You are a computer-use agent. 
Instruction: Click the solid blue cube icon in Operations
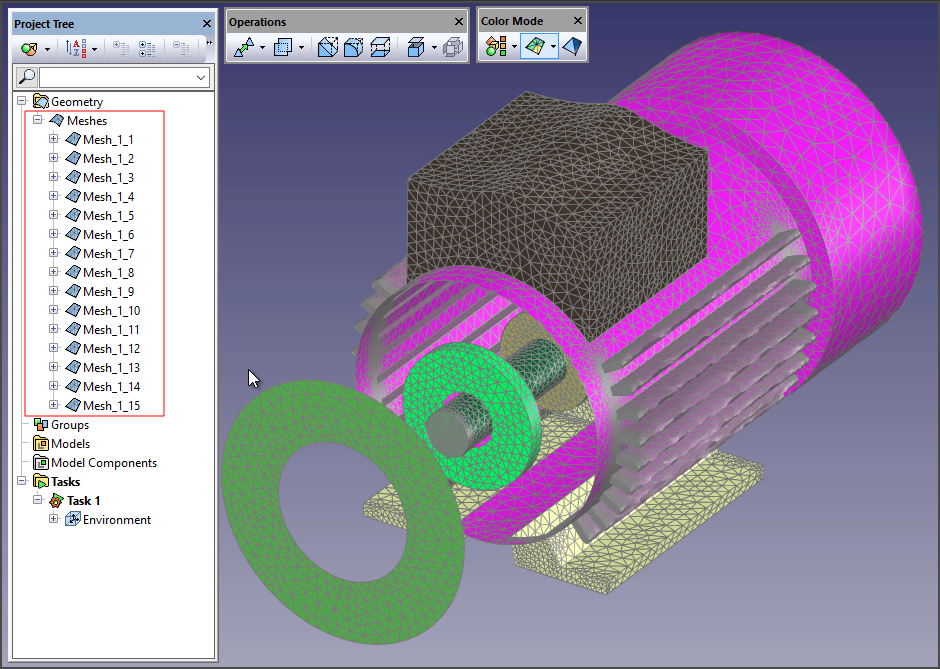pos(417,47)
